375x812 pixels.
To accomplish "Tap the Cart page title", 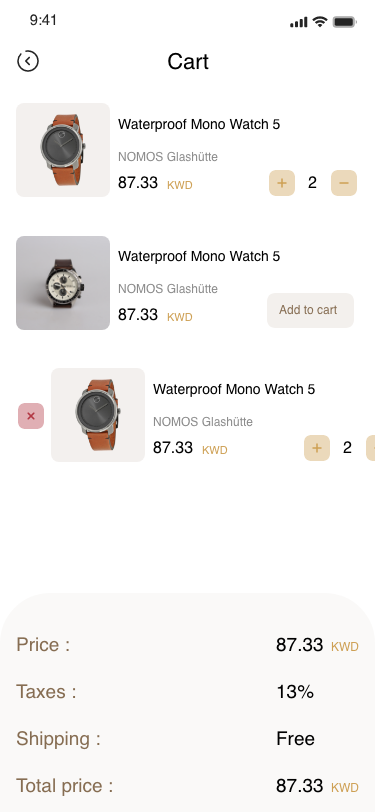I will 188,62.
